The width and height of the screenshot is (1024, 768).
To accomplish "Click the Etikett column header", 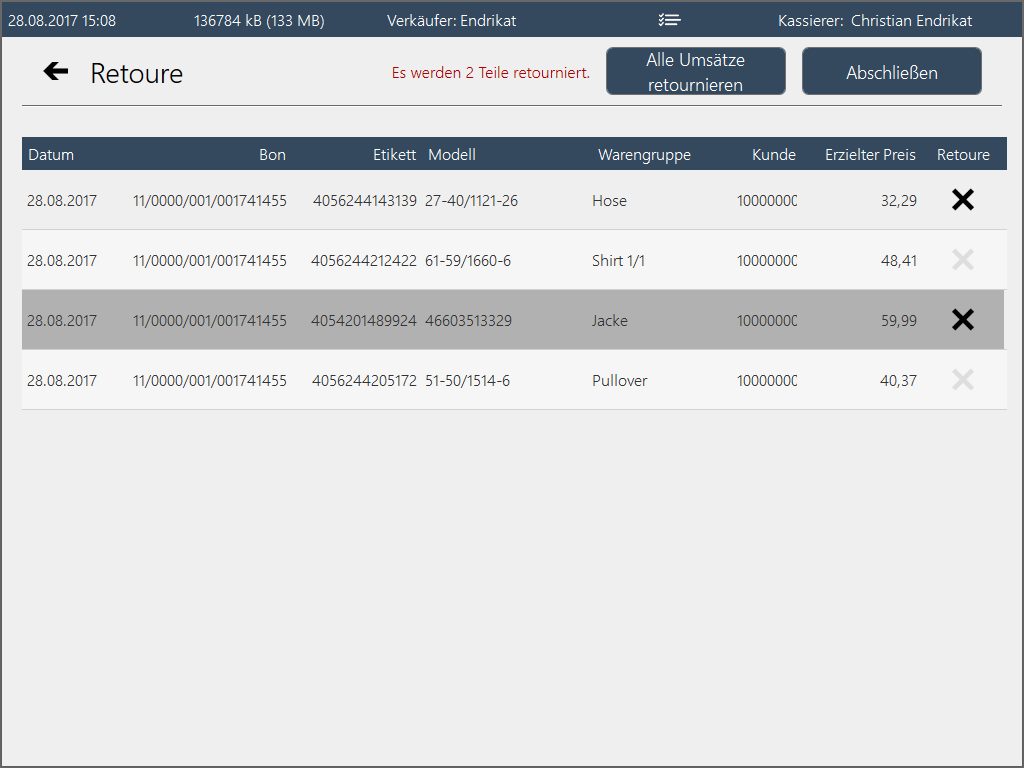I will pyautogui.click(x=394, y=155).
